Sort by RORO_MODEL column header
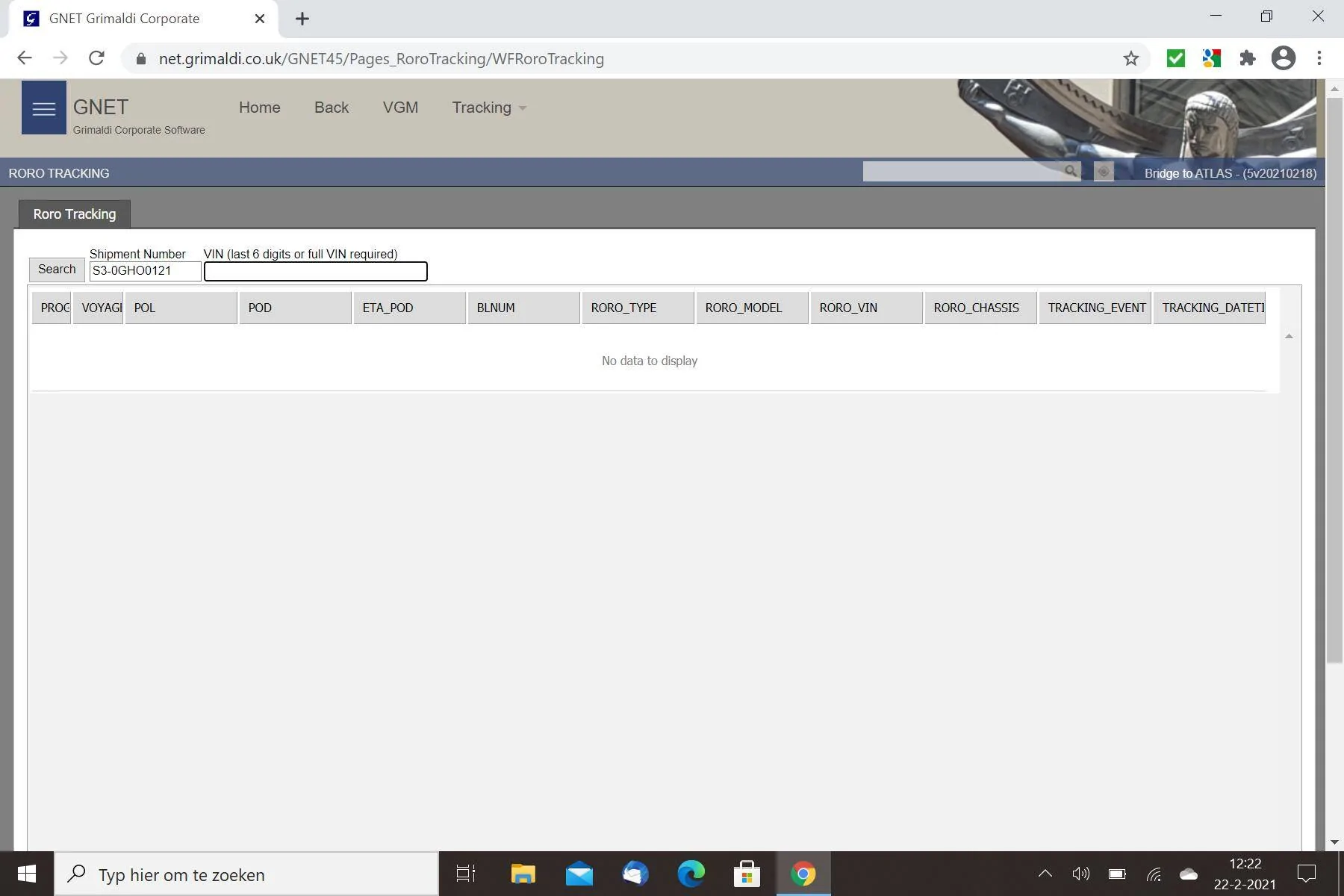Screen dimensions: 1344x896 [x=753, y=308]
